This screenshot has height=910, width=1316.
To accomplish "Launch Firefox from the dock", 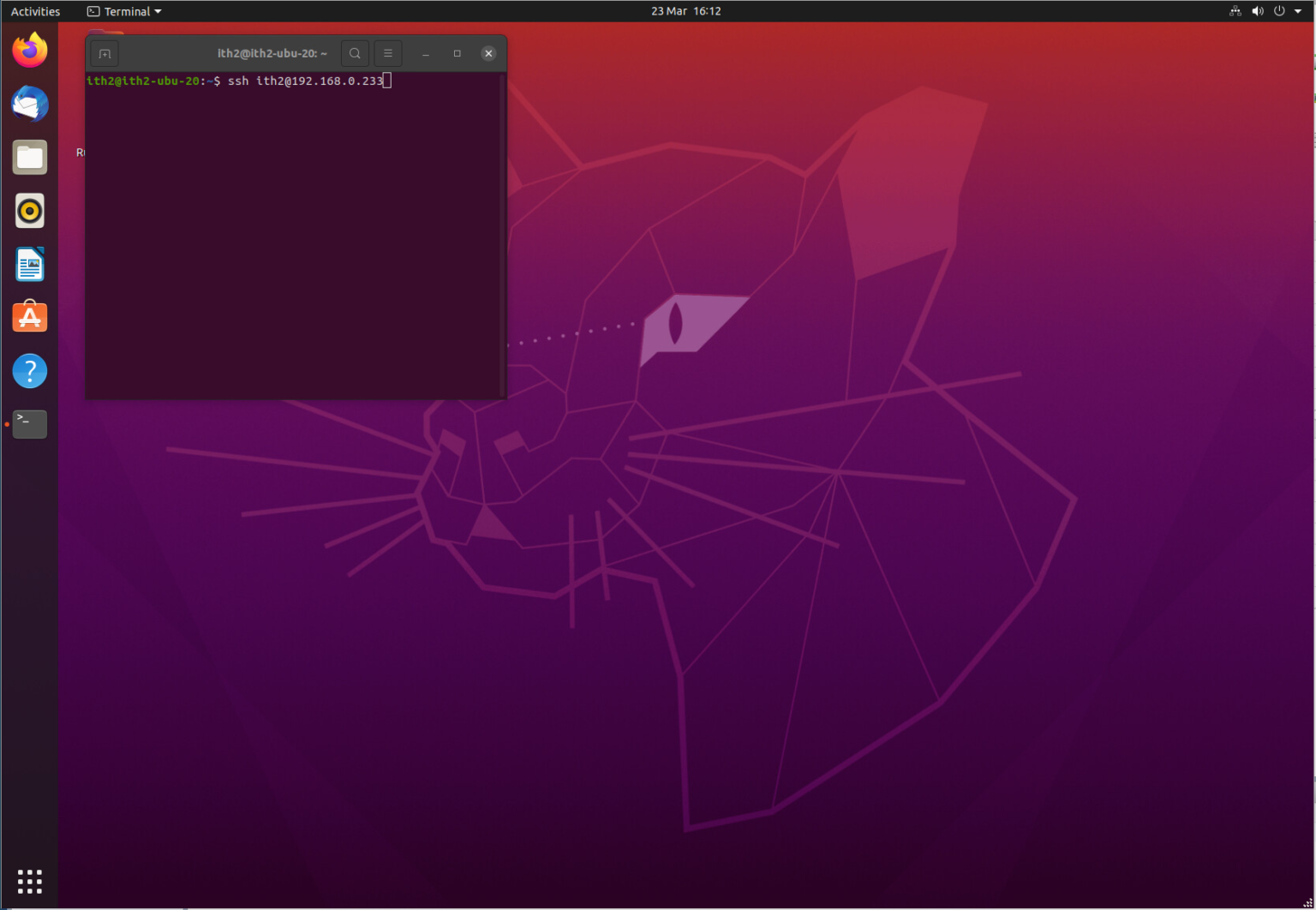I will (x=30, y=51).
